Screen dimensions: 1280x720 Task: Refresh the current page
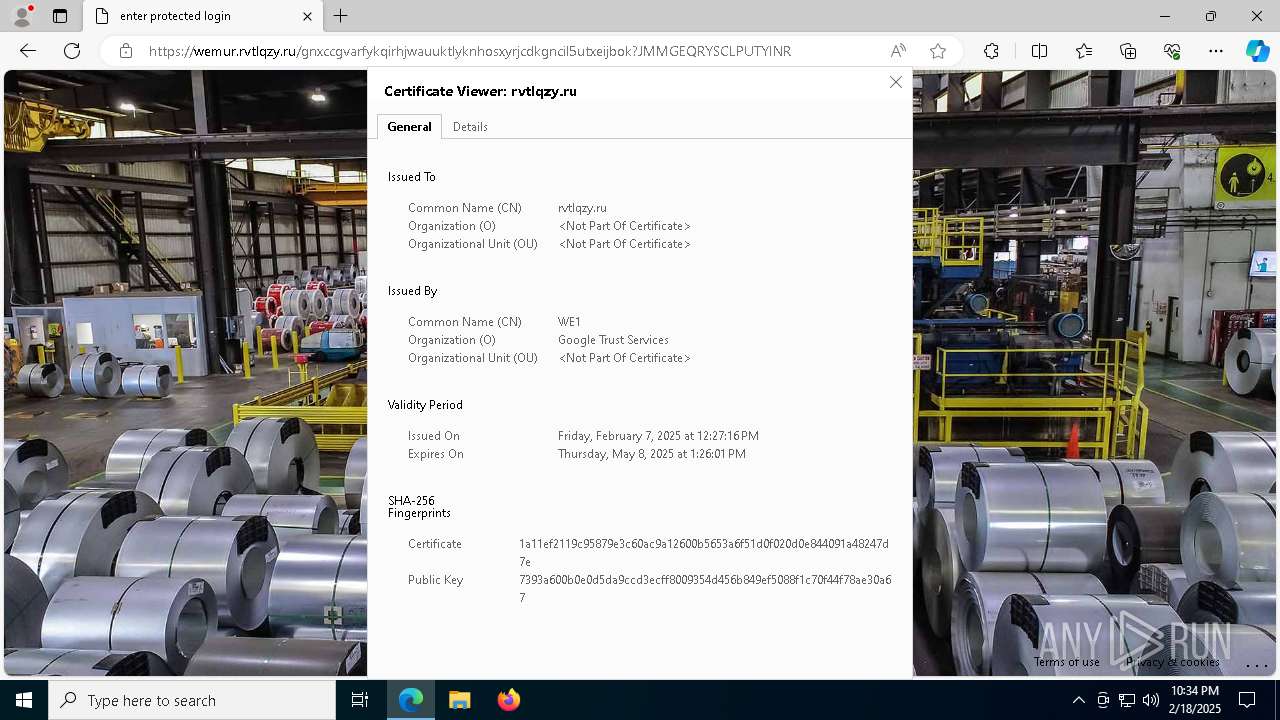(x=72, y=51)
